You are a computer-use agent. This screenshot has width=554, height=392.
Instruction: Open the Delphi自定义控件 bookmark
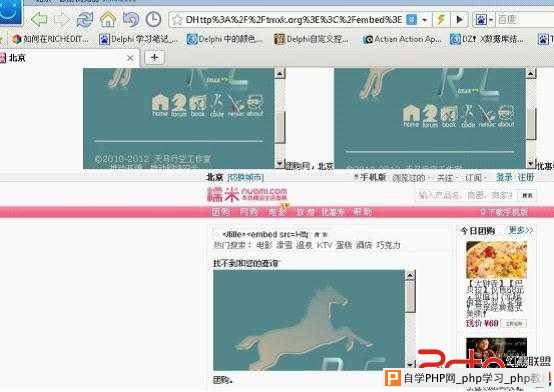point(311,39)
